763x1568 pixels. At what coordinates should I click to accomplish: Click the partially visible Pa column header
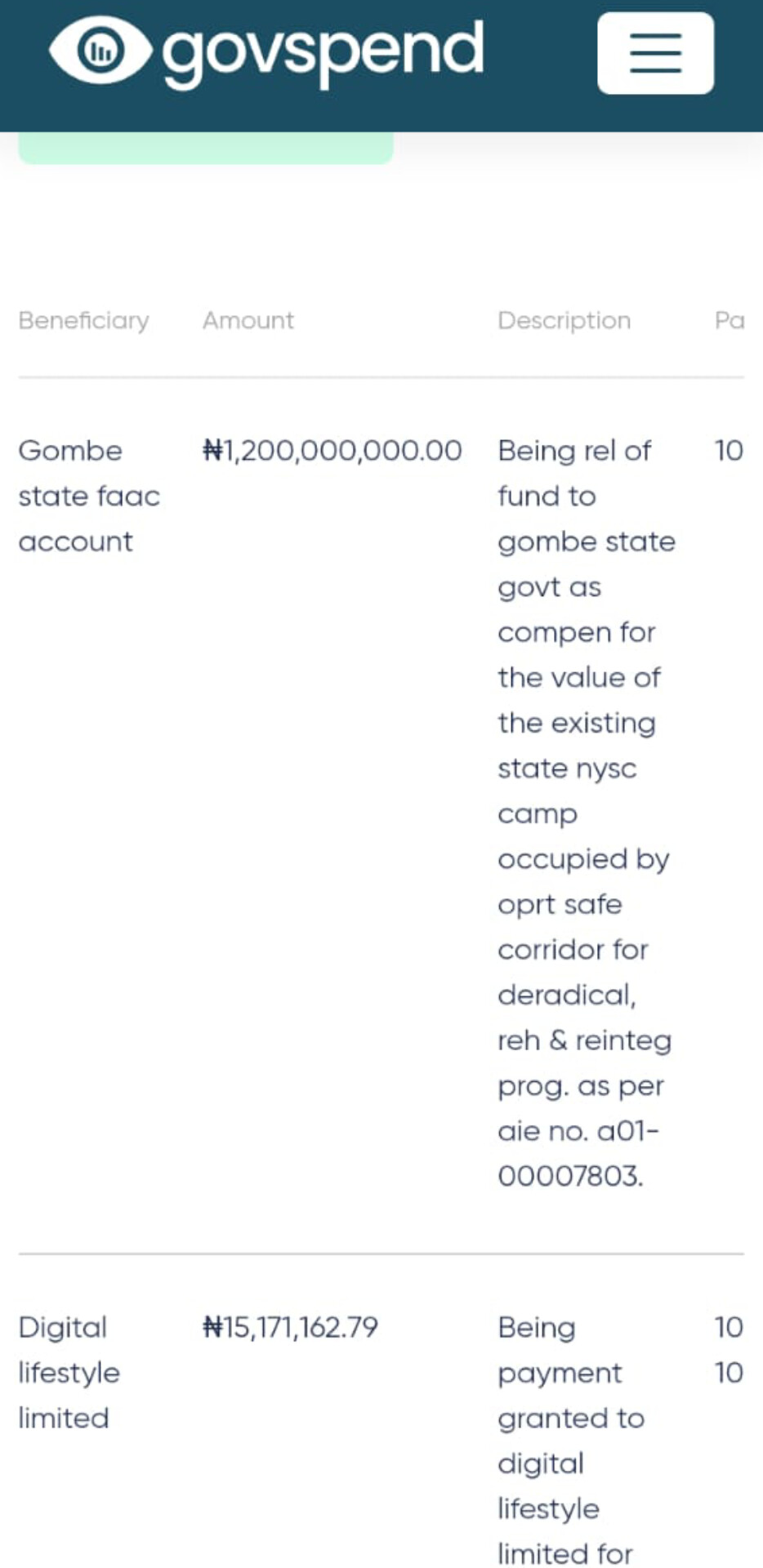pyautogui.click(x=730, y=320)
